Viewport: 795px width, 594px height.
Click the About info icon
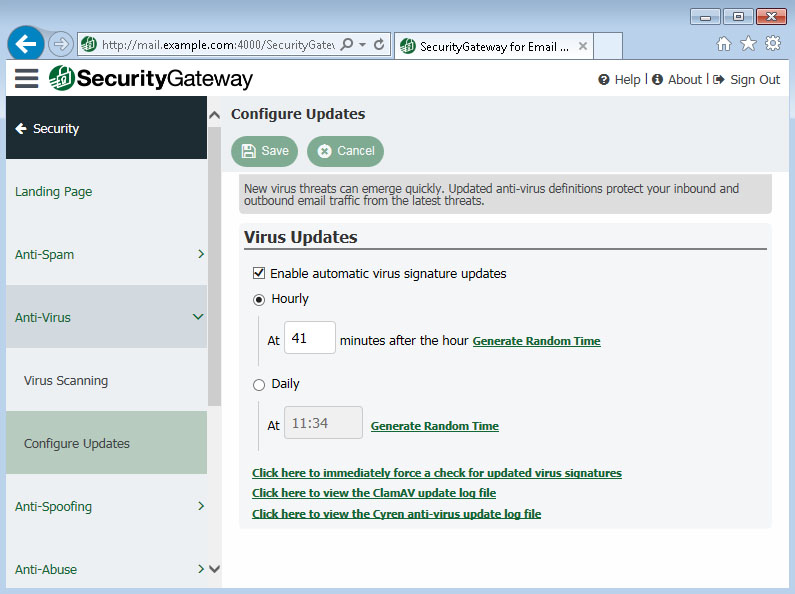(657, 80)
